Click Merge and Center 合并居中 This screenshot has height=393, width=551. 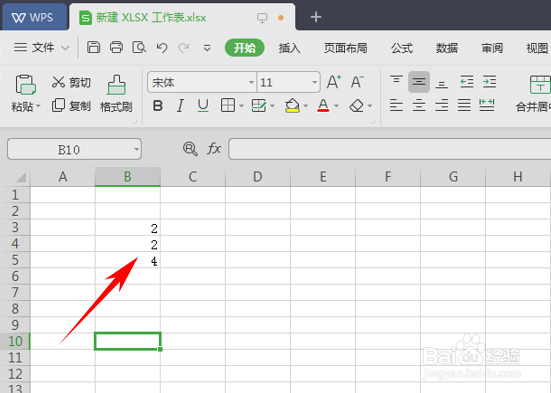click(533, 94)
